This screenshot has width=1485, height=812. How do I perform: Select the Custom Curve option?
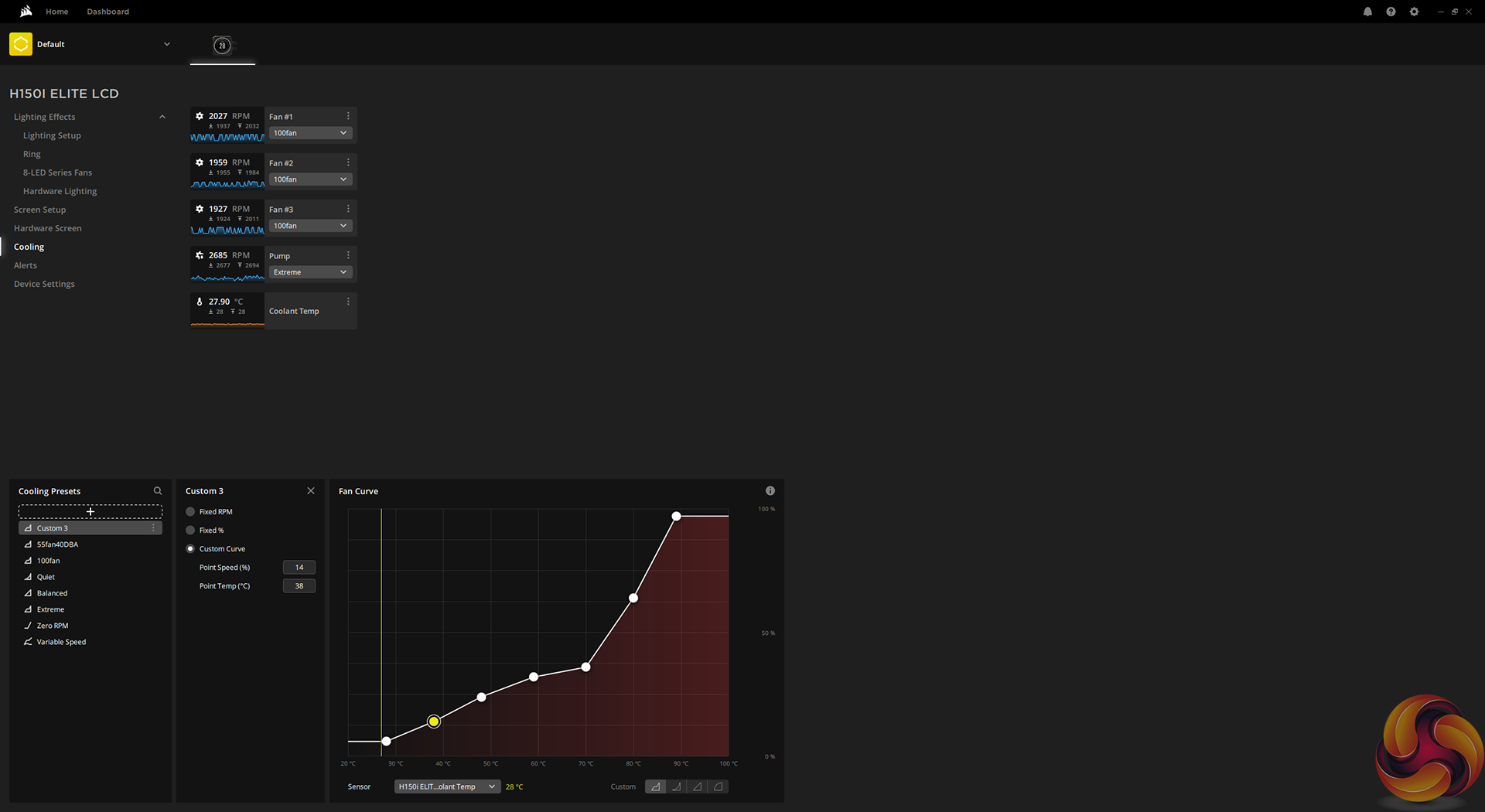[190, 549]
